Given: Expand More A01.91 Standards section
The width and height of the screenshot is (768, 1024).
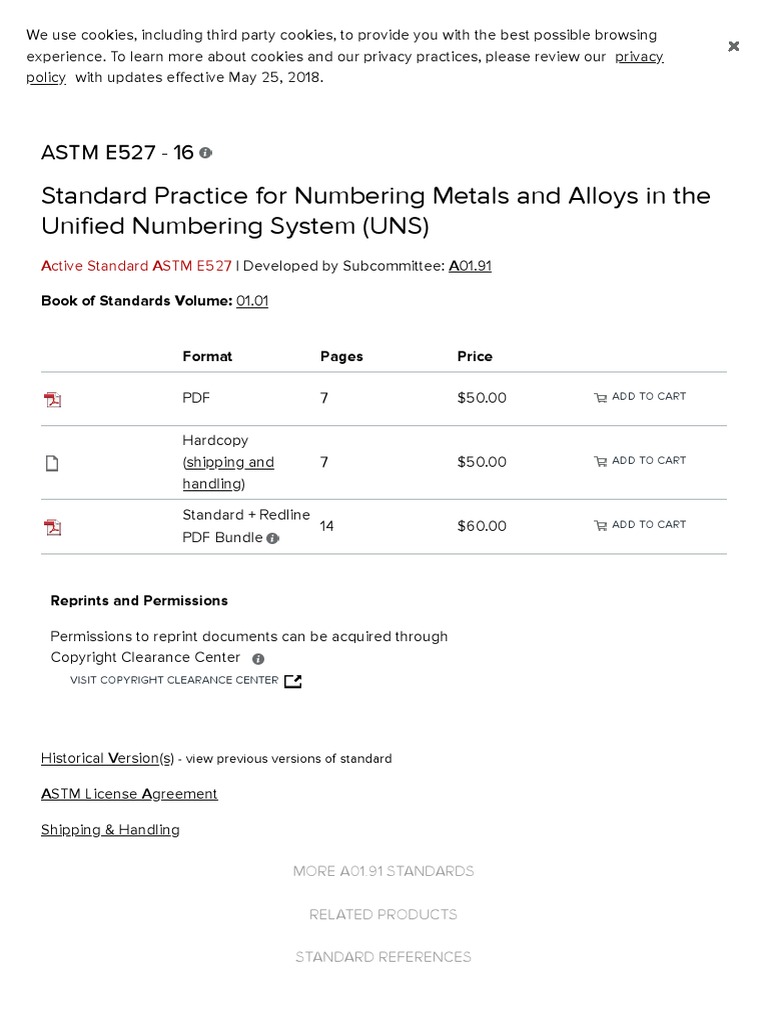Looking at the screenshot, I should point(383,871).
